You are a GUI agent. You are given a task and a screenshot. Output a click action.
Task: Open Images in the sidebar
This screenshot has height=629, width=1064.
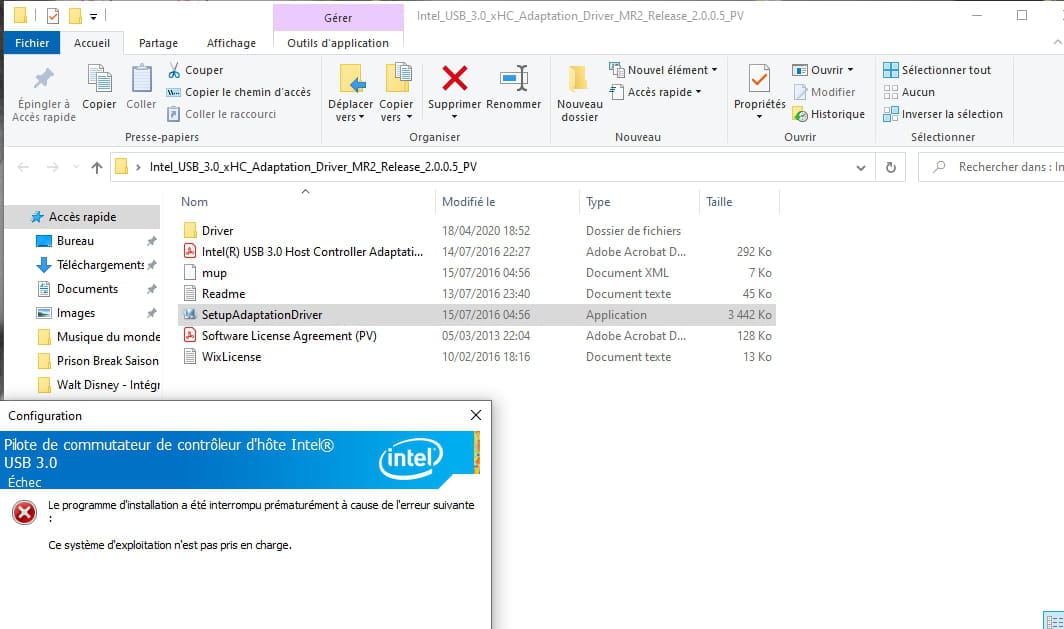pyautogui.click(x=75, y=313)
